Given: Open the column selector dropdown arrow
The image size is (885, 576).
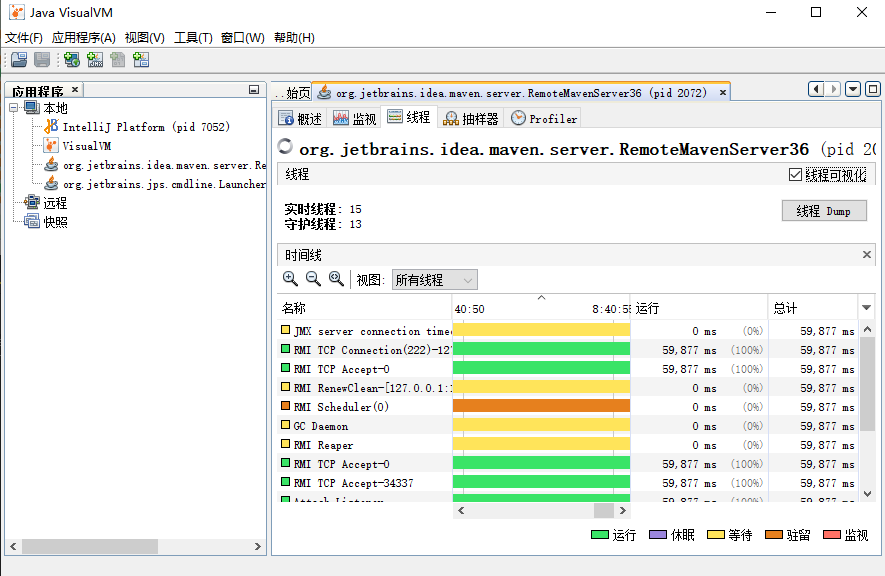Looking at the screenshot, I should pyautogui.click(x=866, y=308).
